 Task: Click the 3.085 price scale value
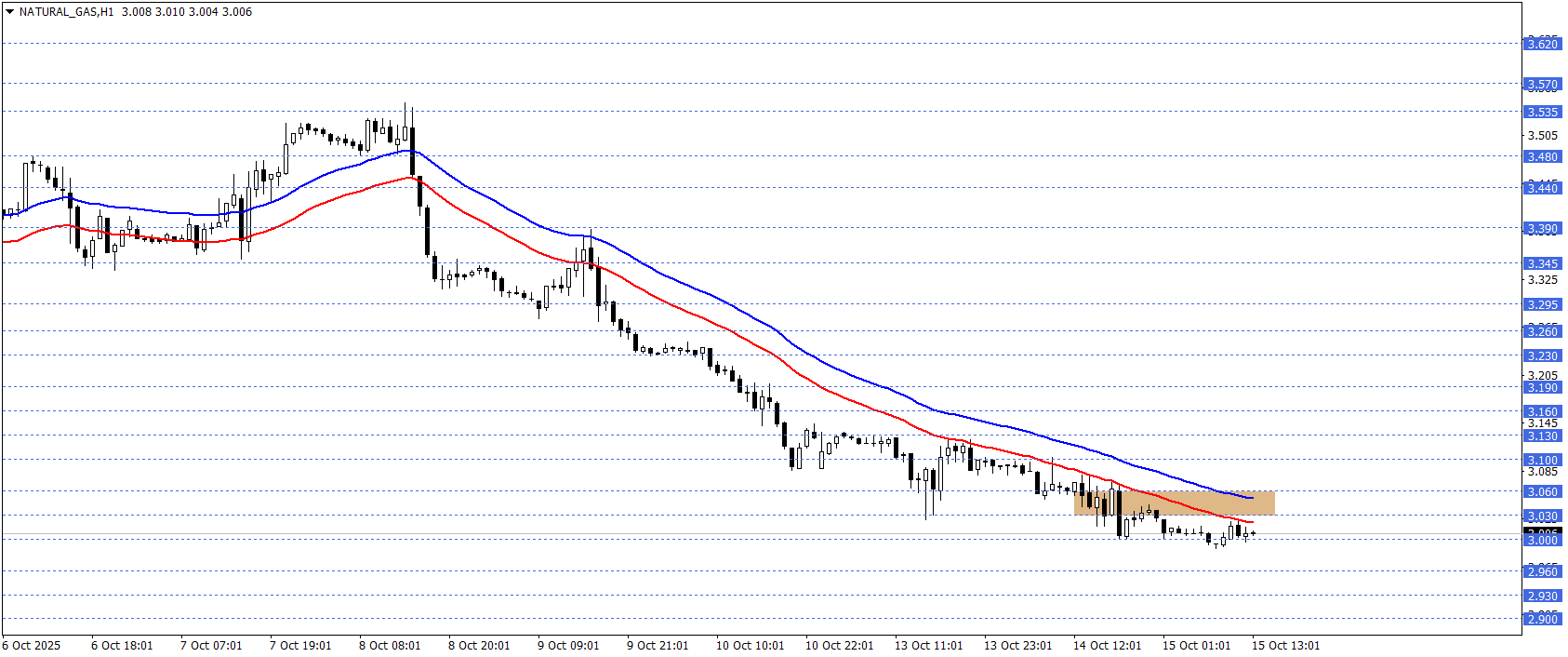[1543, 472]
